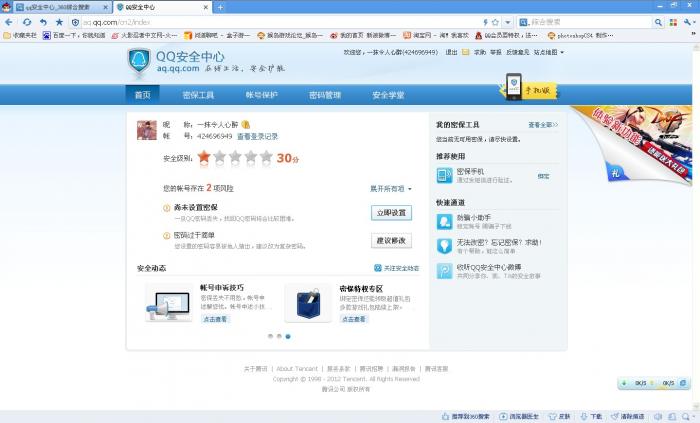Click 退出 to log out

[451, 52]
